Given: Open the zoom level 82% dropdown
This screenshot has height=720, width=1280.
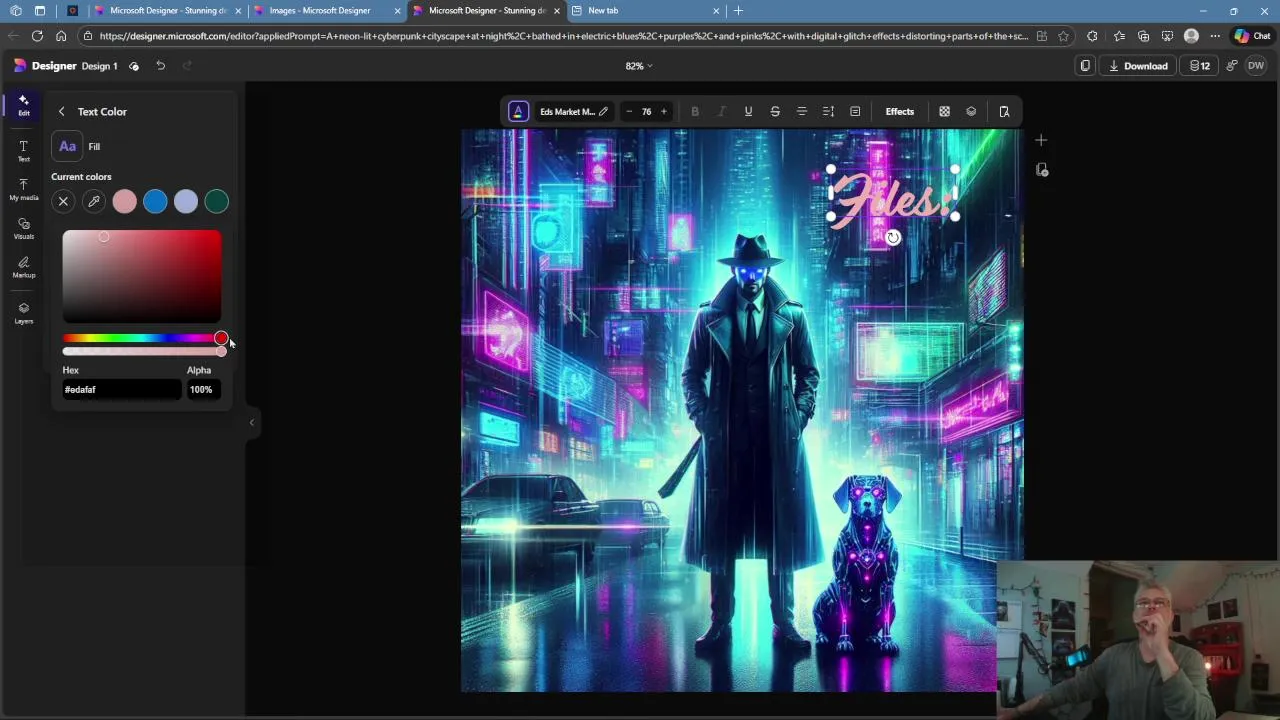Looking at the screenshot, I should click(x=639, y=66).
